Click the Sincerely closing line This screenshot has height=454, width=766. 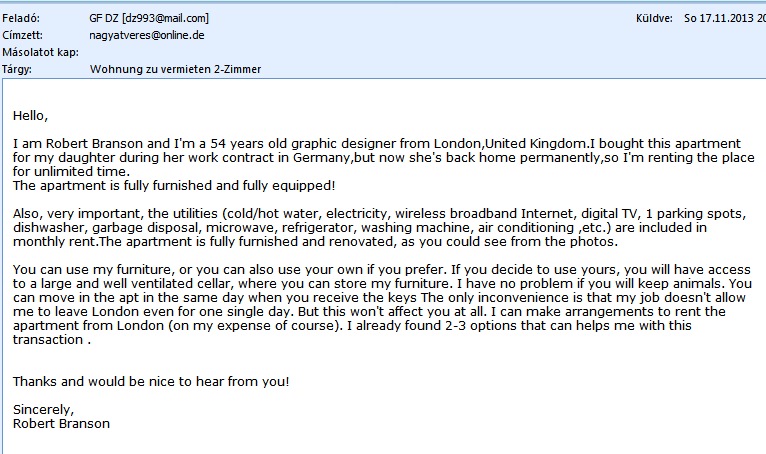43,409
